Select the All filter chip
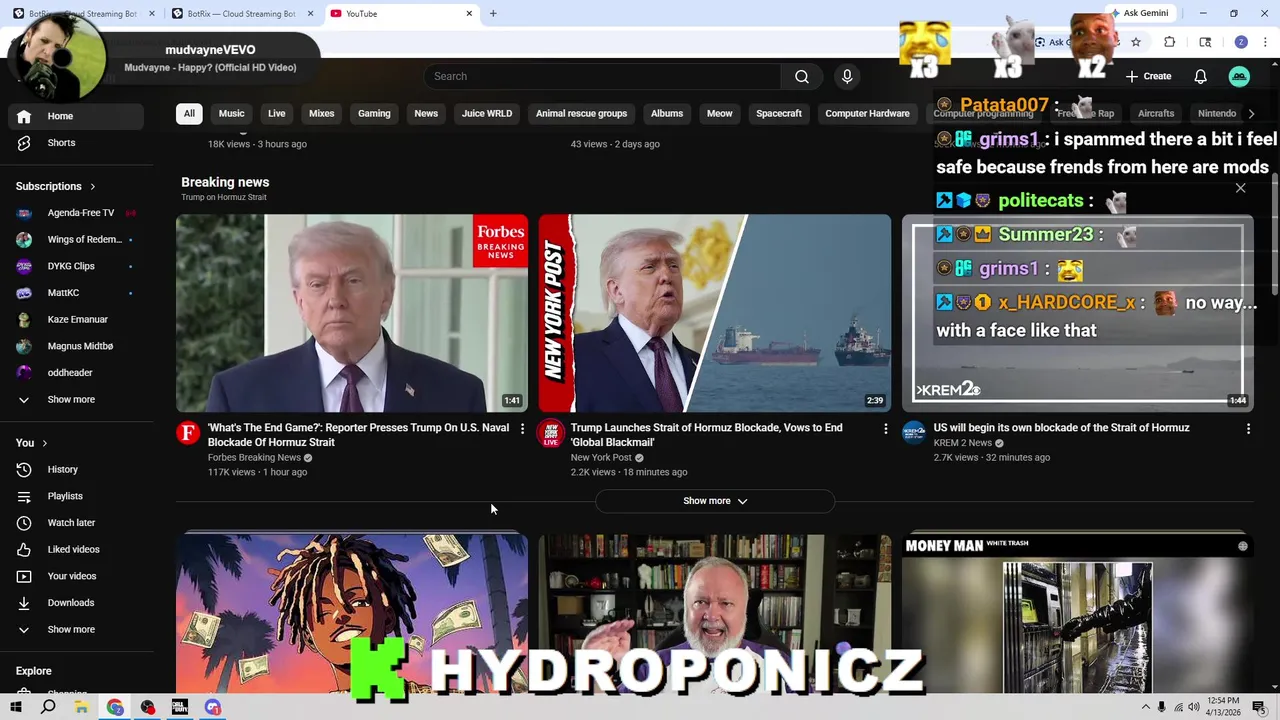 click(189, 113)
